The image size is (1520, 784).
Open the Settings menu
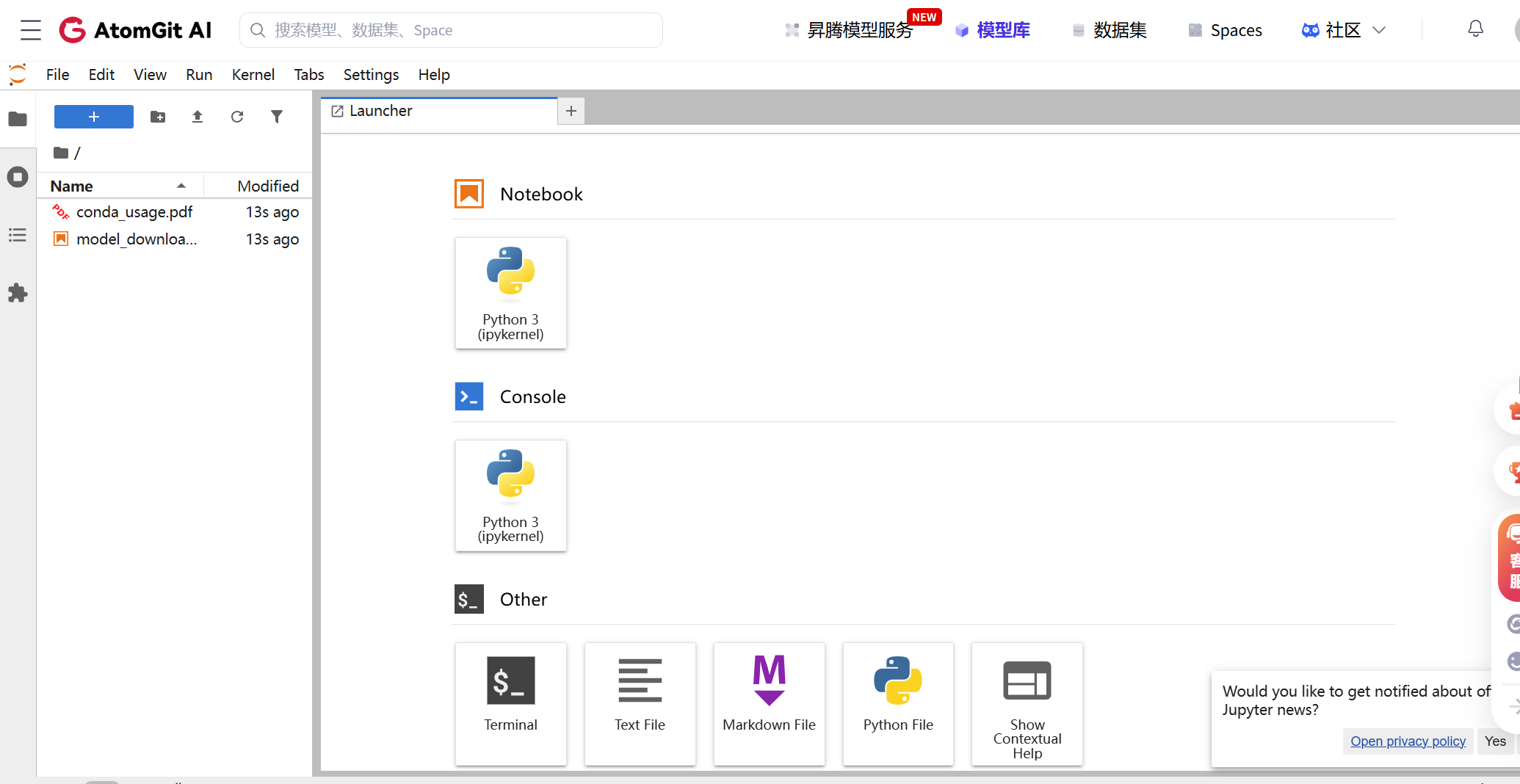coord(371,75)
